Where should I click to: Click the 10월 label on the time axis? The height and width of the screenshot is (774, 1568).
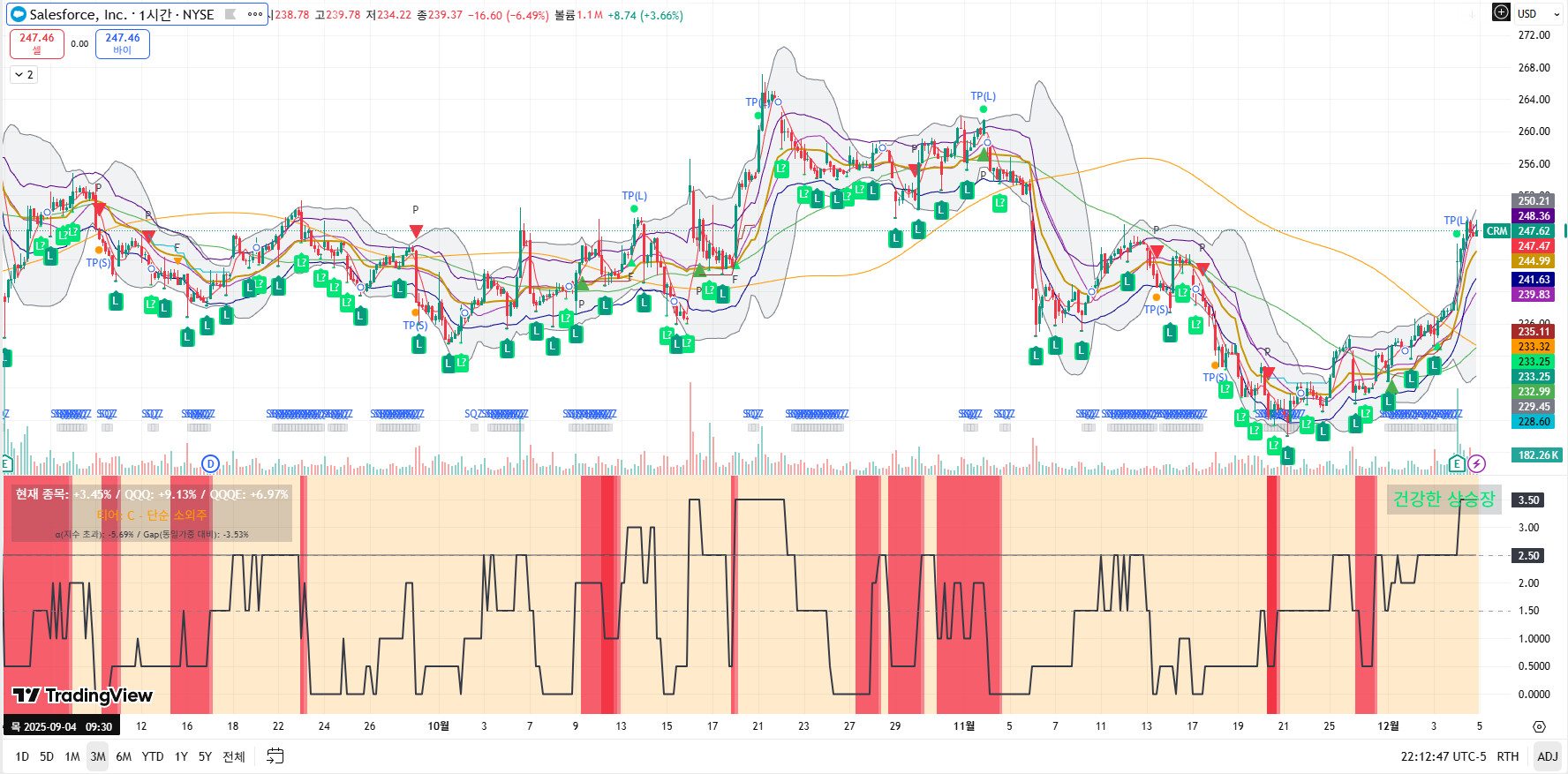tap(438, 726)
